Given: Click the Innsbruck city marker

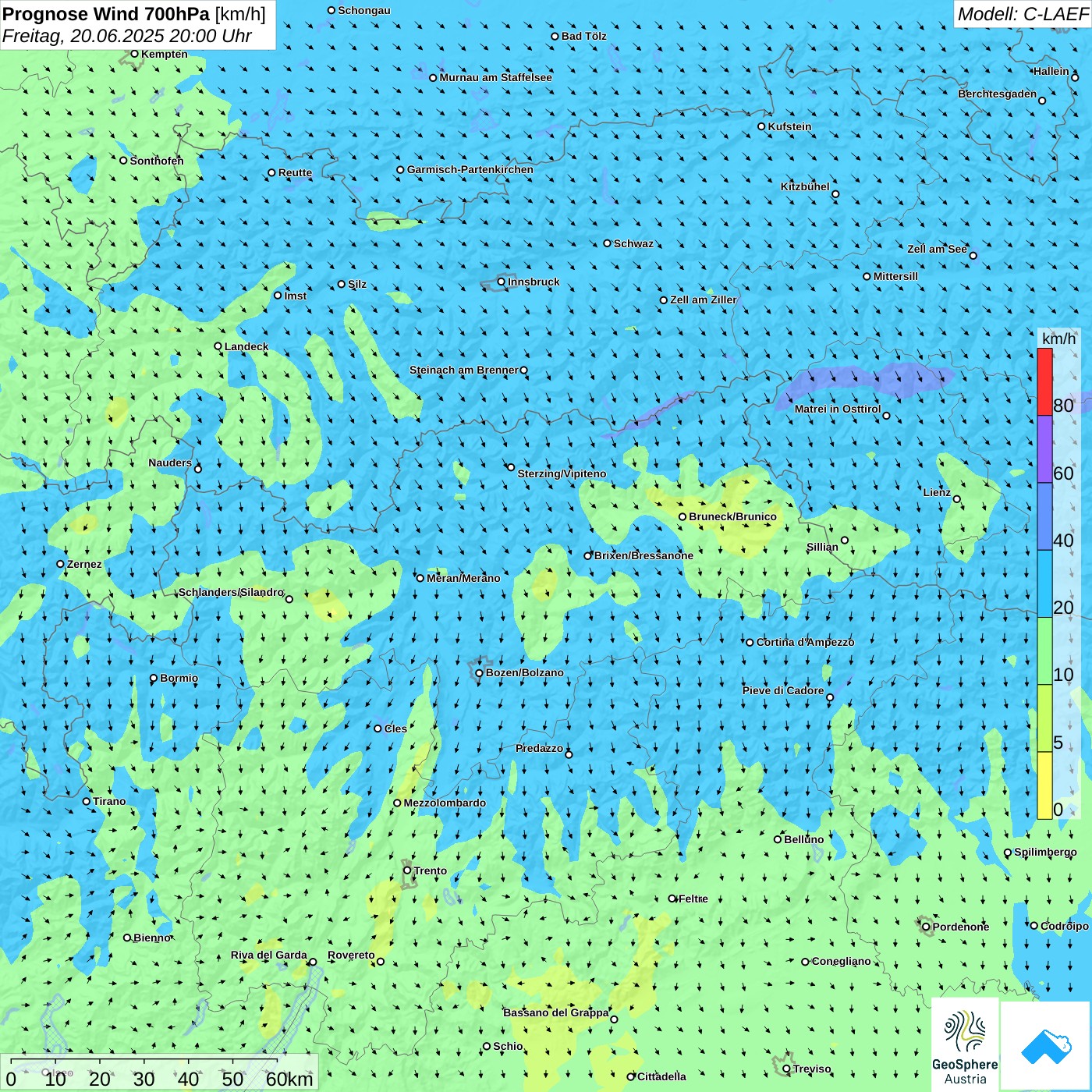Looking at the screenshot, I should pyautogui.click(x=501, y=282).
